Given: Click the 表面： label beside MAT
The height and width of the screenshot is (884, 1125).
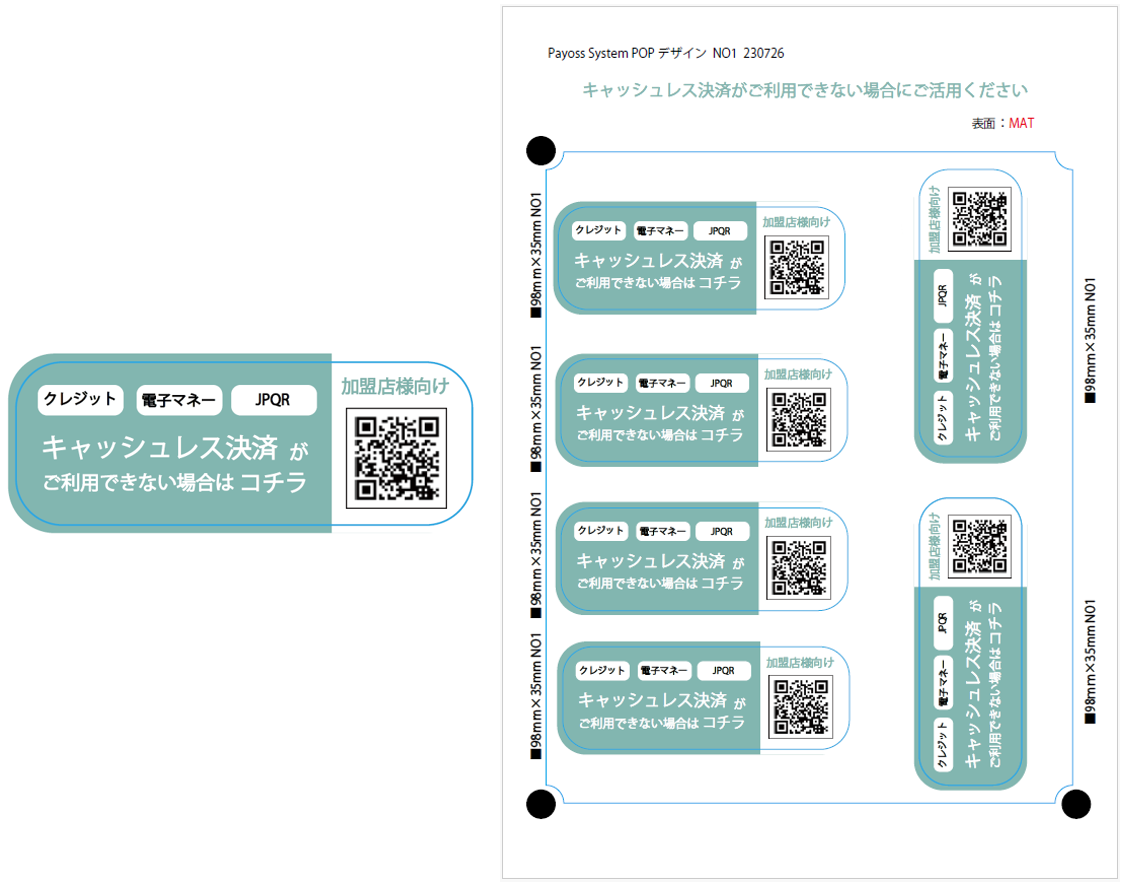Looking at the screenshot, I should tap(989, 123).
